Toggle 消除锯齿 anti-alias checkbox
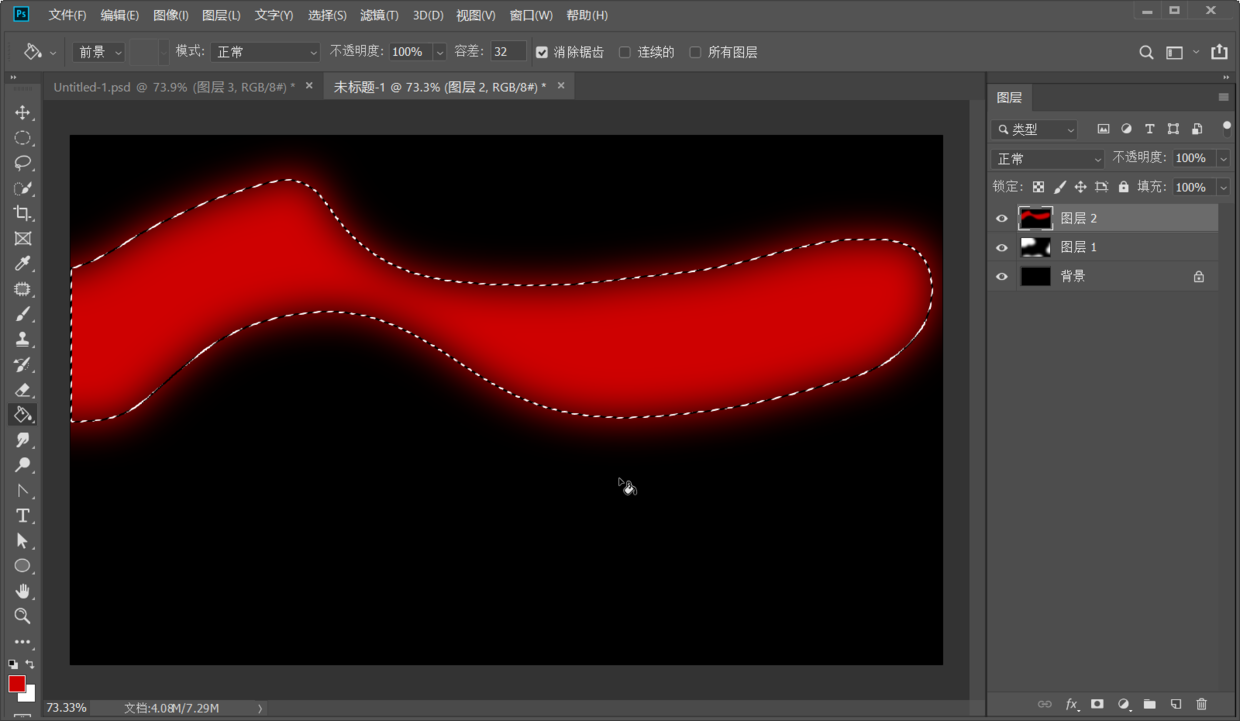The image size is (1240, 721). click(542, 51)
